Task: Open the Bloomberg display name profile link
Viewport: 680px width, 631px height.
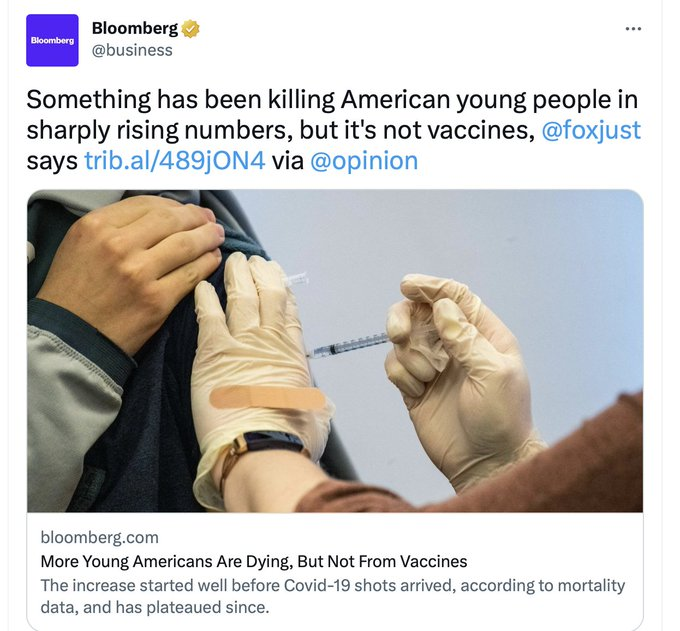Action: tap(134, 29)
